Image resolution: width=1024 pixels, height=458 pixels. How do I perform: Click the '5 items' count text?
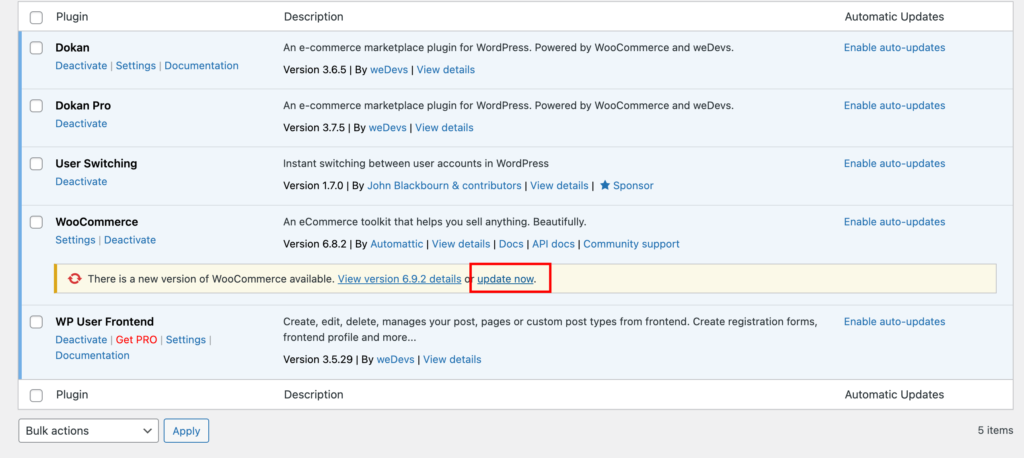[x=995, y=431]
